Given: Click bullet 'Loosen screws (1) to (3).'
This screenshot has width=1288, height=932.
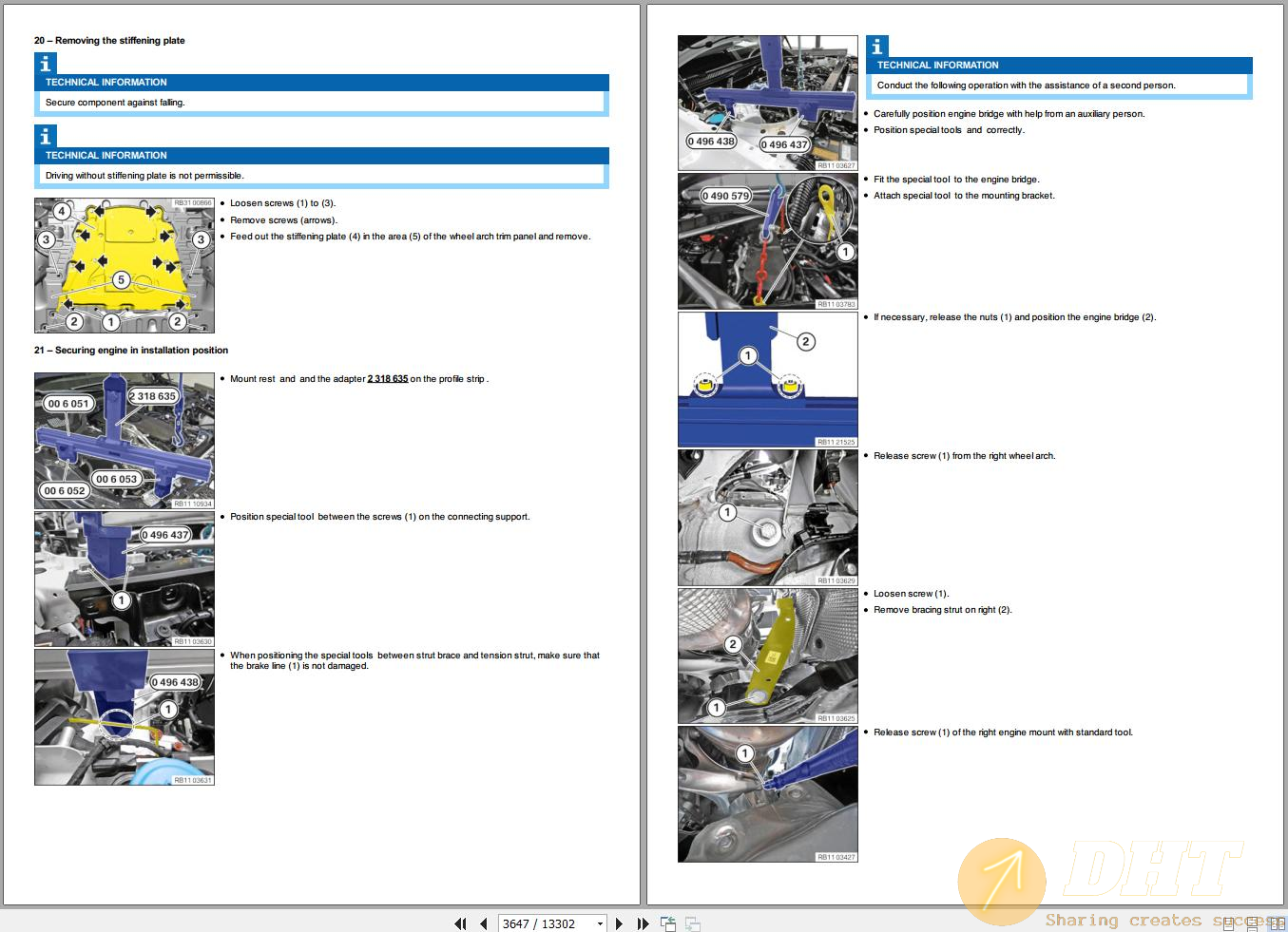Looking at the screenshot, I should (283, 203).
